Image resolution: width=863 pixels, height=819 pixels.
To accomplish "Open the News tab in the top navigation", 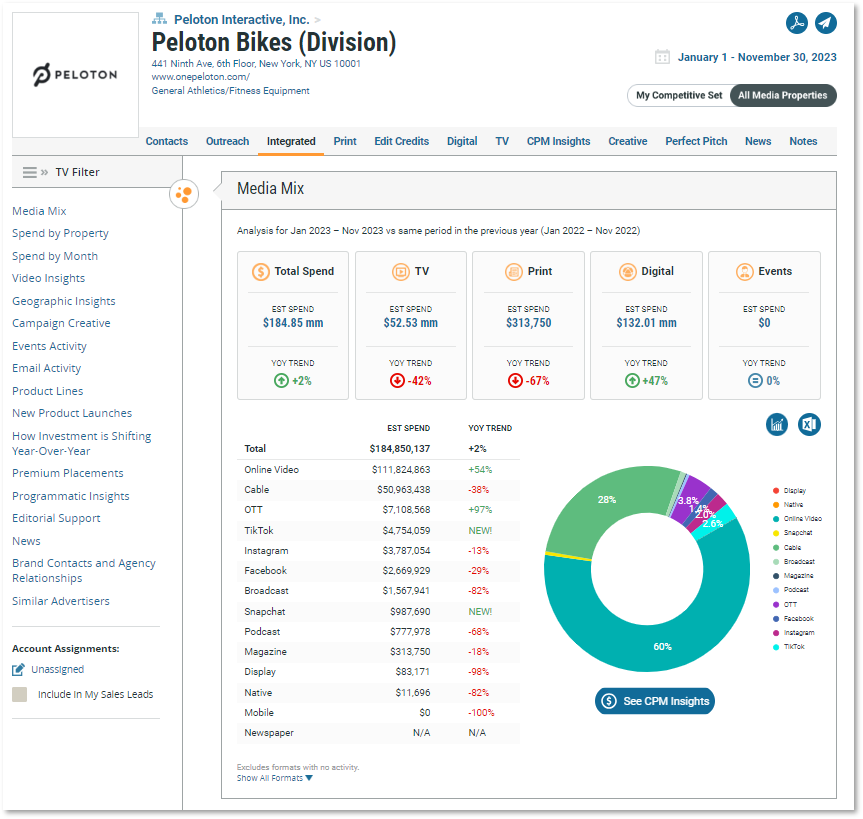I will 758,141.
